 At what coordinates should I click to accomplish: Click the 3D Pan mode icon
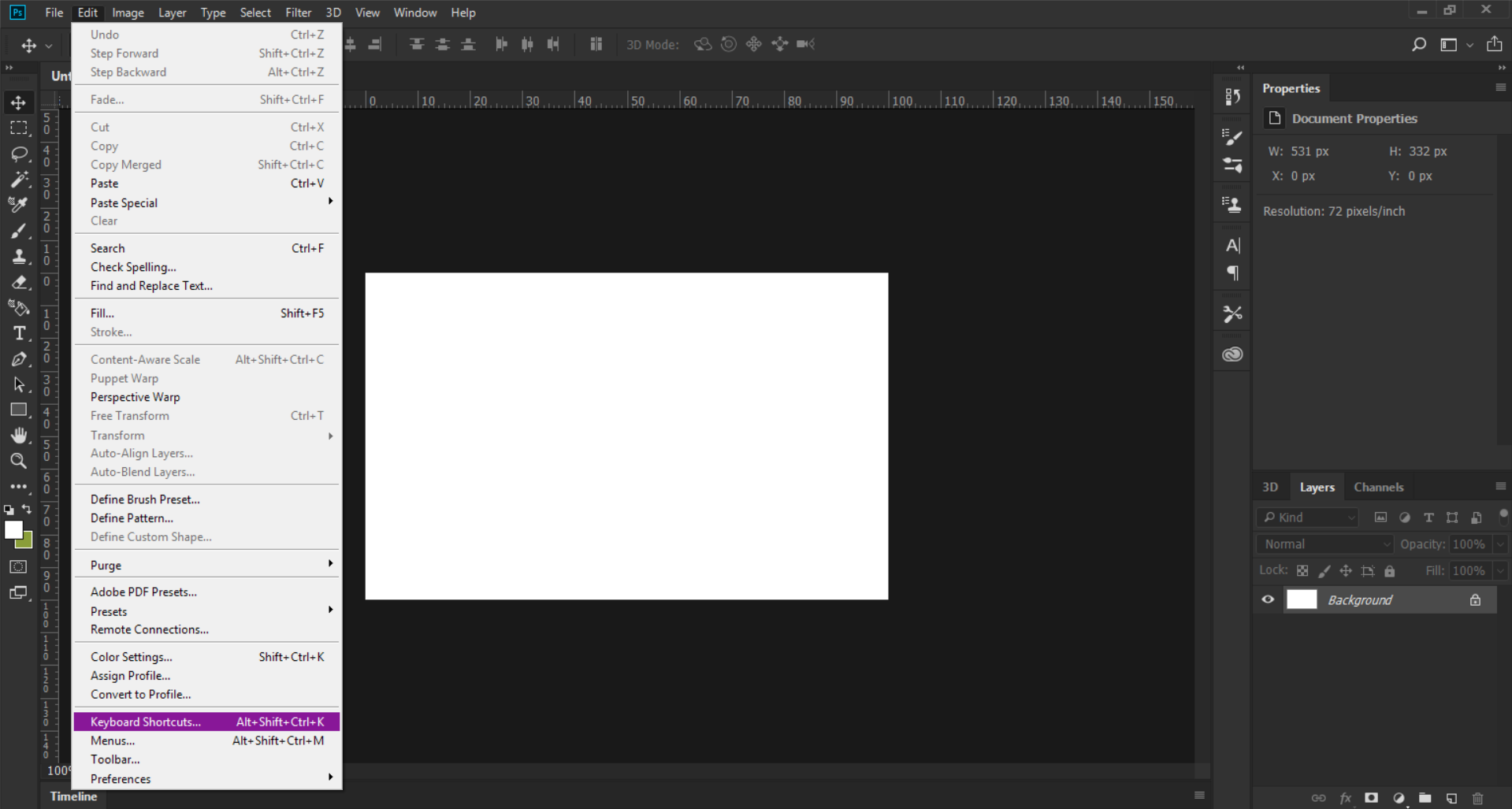point(754,44)
